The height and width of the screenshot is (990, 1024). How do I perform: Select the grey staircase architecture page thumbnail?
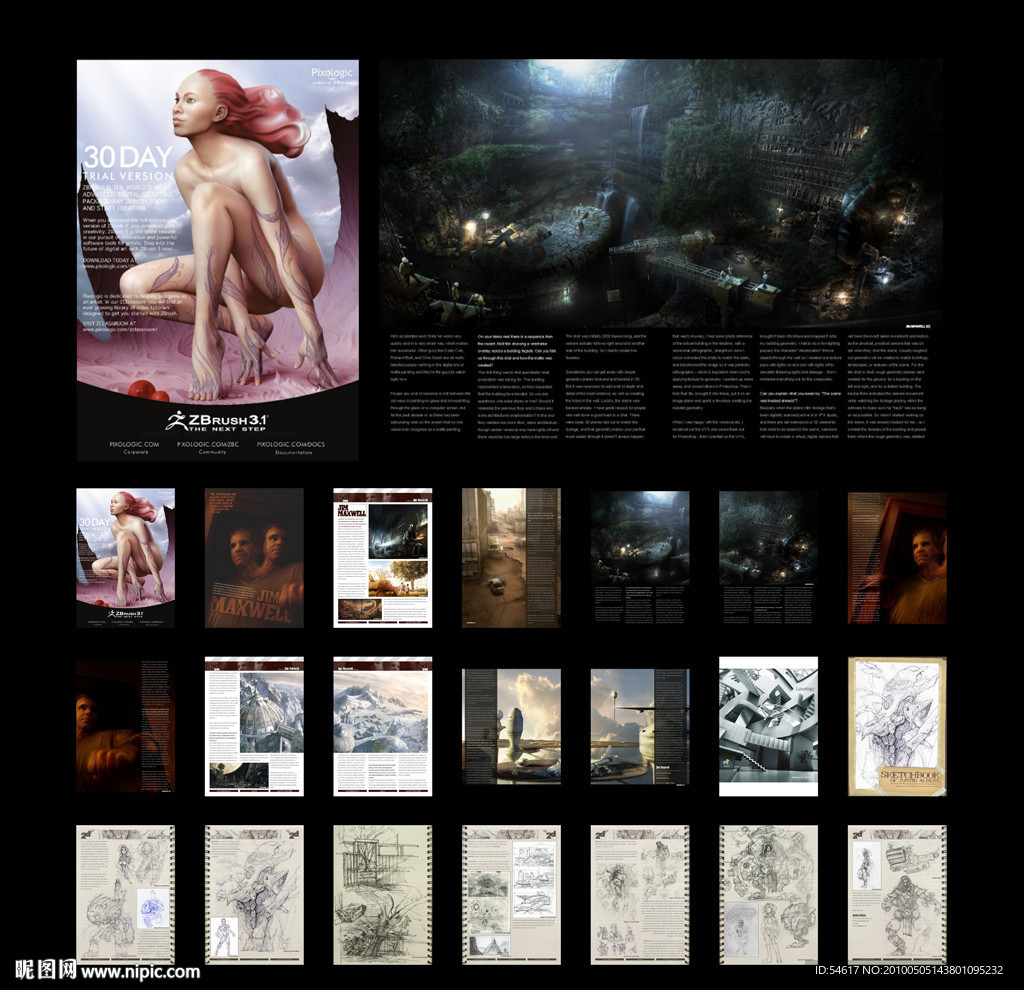coord(769,726)
